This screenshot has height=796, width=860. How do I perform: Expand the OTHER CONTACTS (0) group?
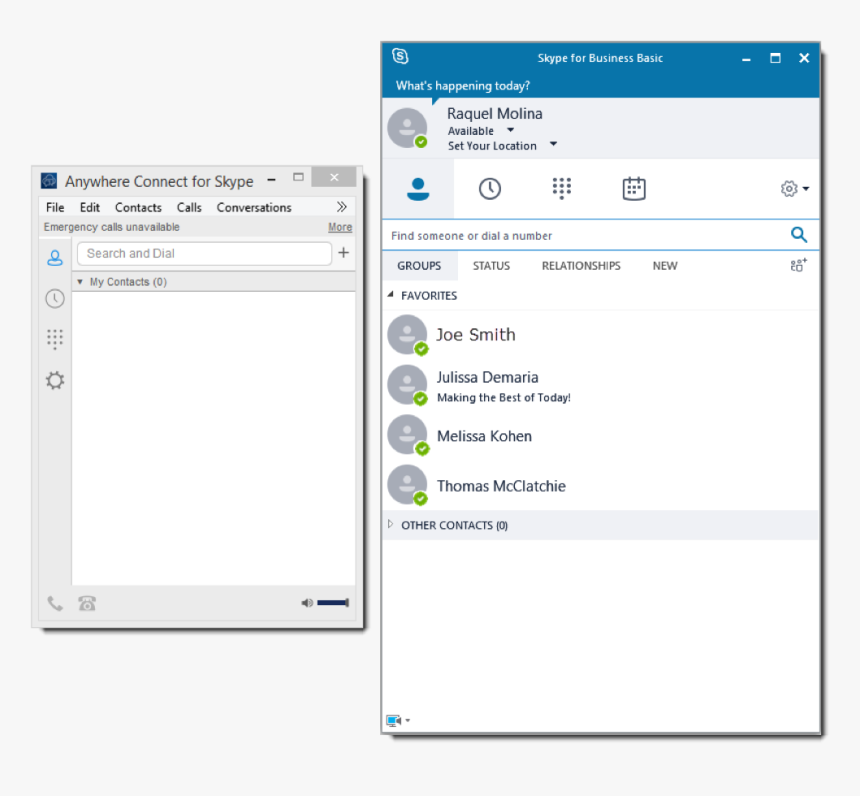pos(391,524)
